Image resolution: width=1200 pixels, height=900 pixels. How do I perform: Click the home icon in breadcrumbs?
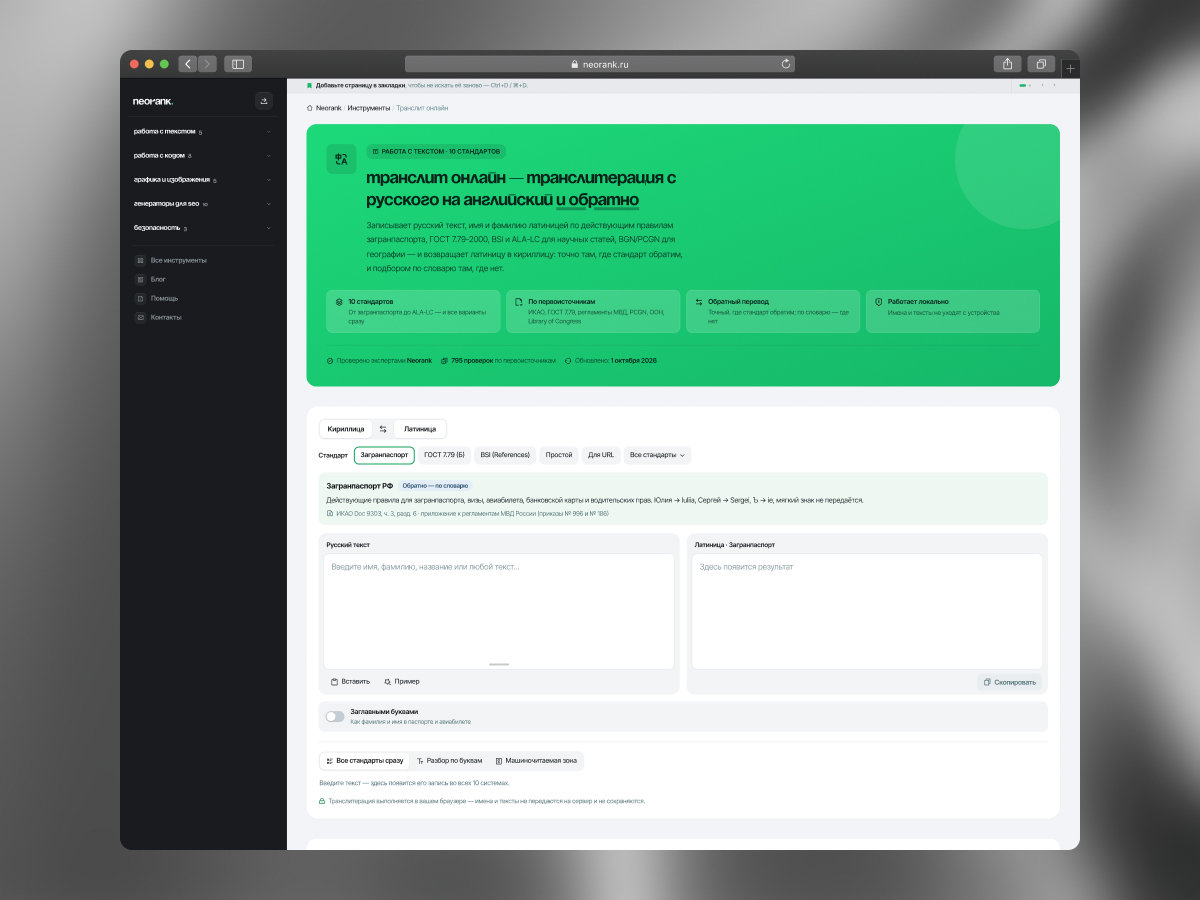[x=310, y=107]
